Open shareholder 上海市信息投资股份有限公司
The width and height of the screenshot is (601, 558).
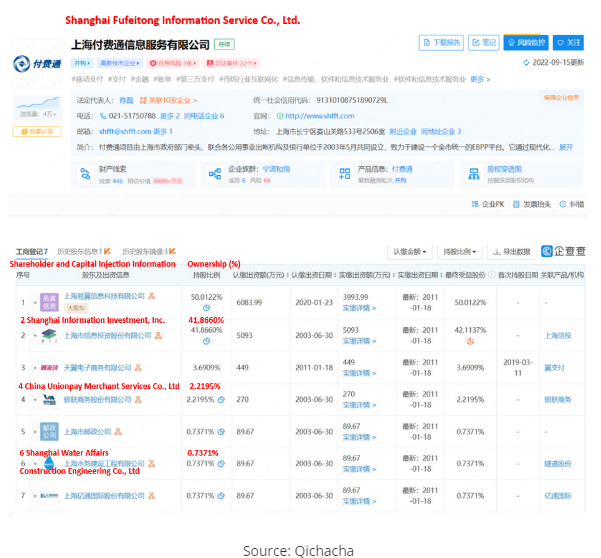click(x=107, y=336)
